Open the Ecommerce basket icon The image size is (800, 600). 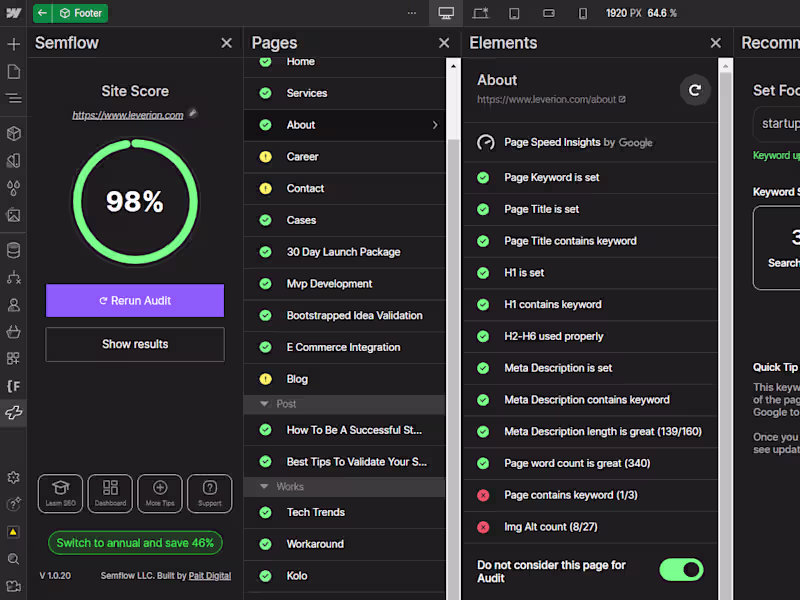click(14, 332)
